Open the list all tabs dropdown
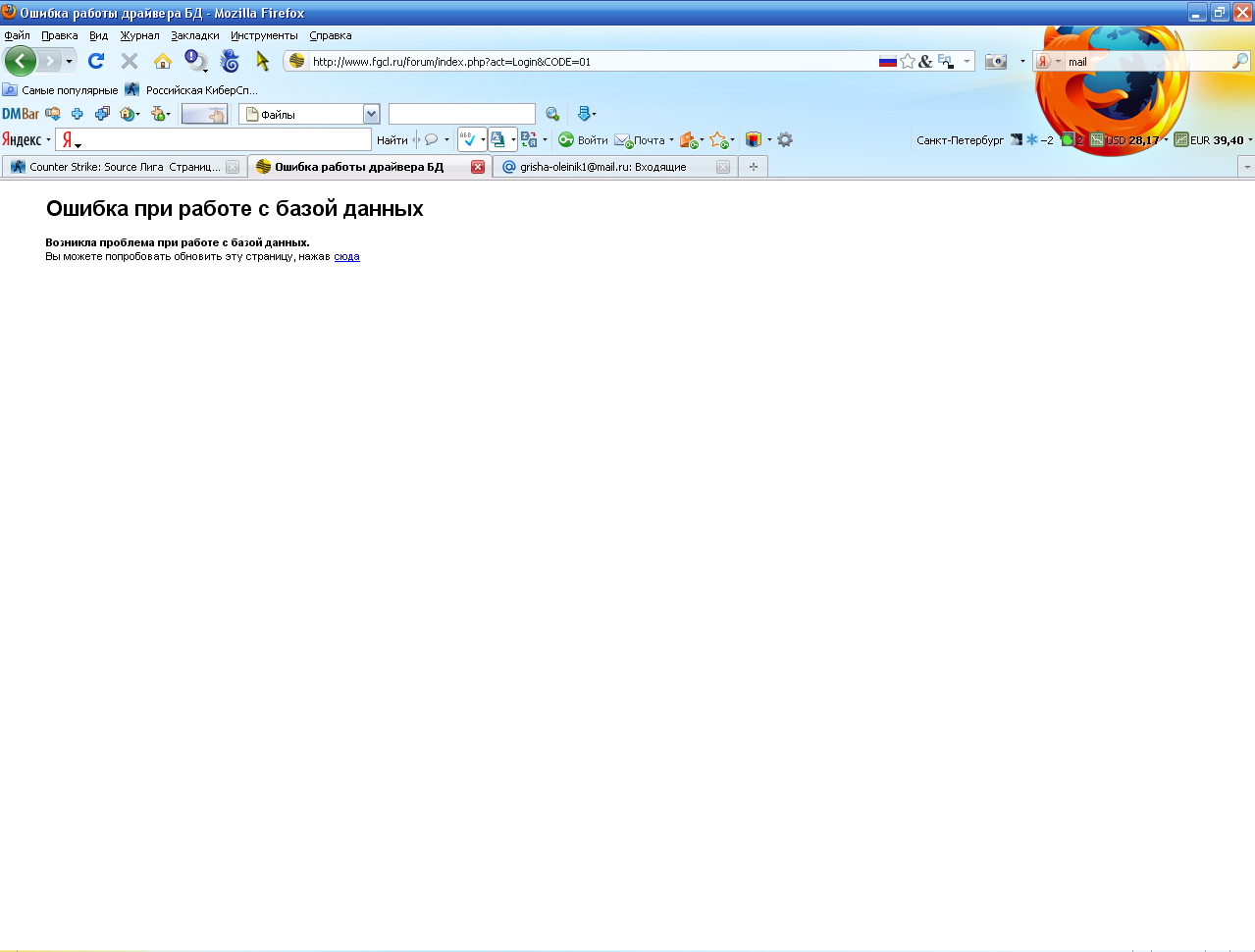This screenshot has width=1255, height=952. coord(1247,167)
